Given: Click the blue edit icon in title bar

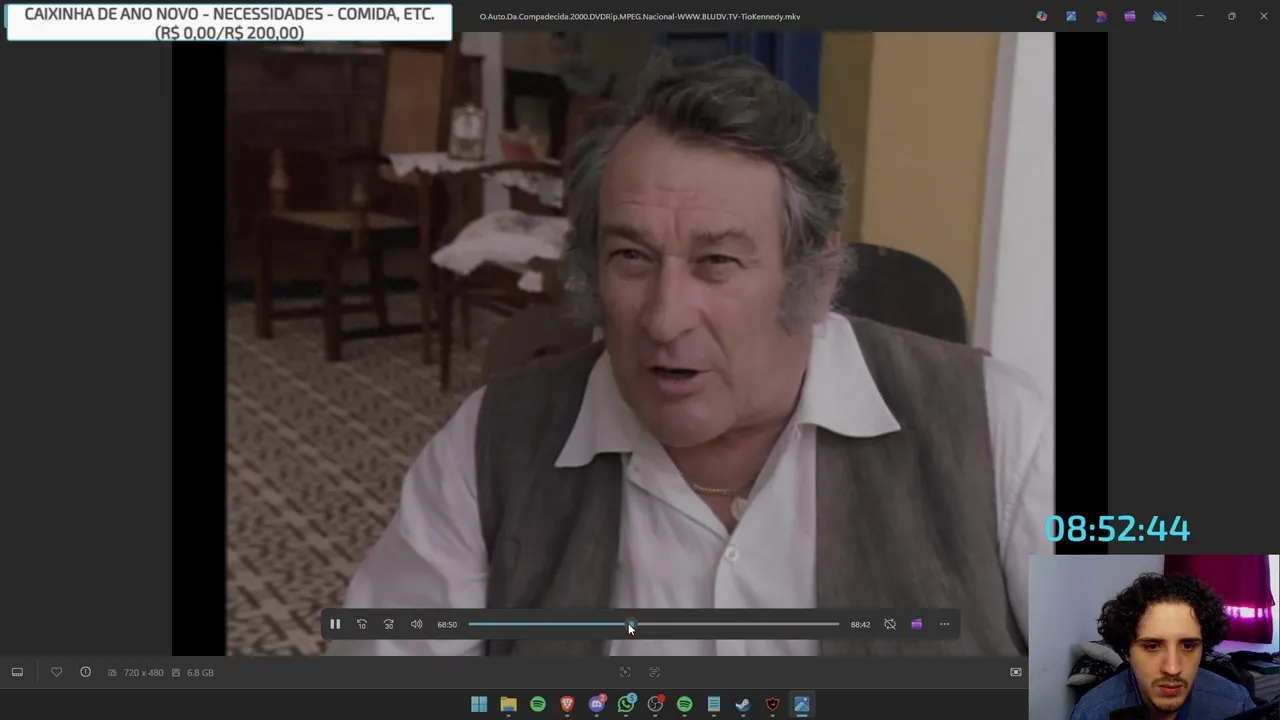Looking at the screenshot, I should [1071, 16].
